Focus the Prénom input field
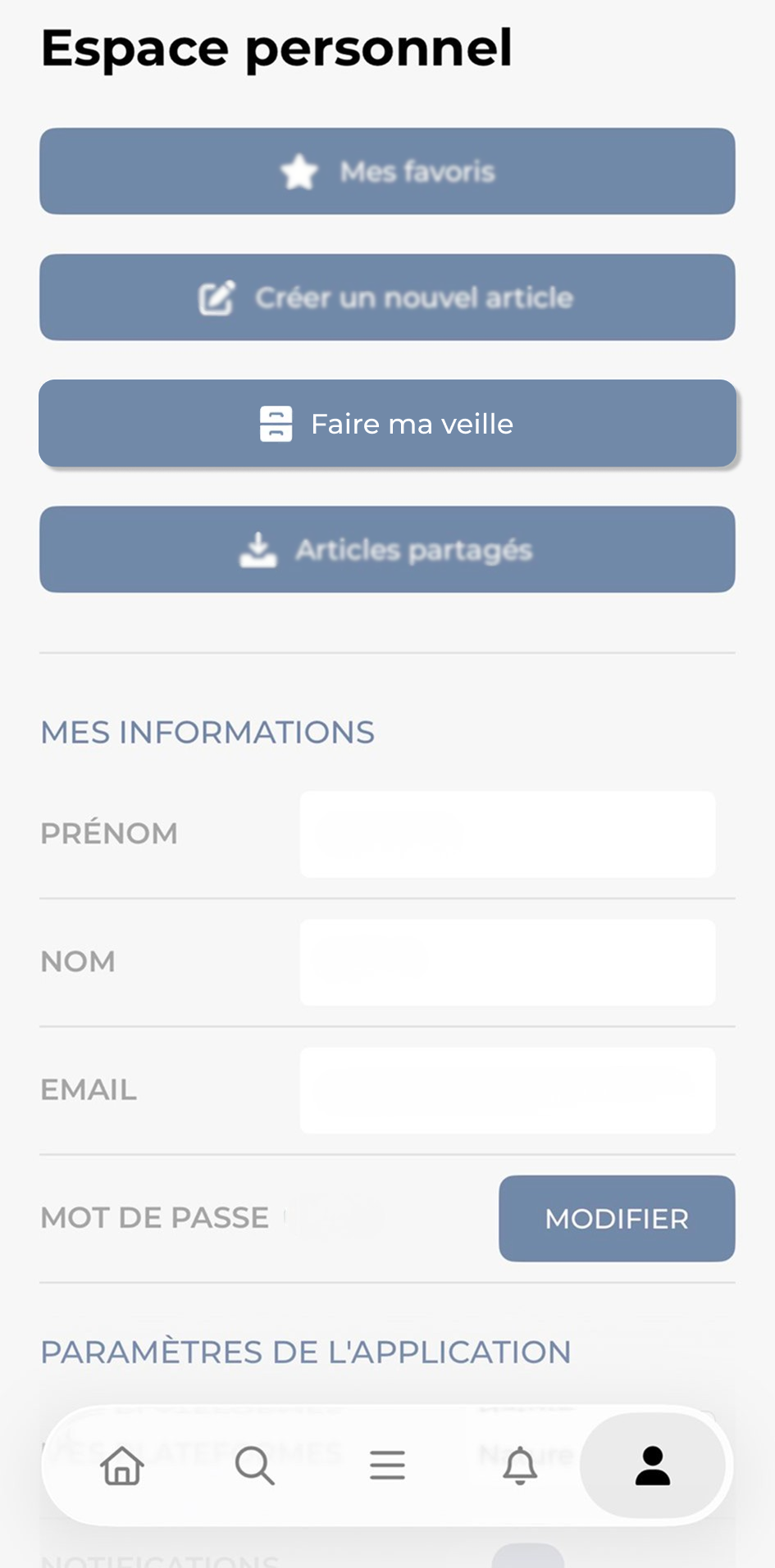Viewport: 775px width, 1568px height. (508, 834)
